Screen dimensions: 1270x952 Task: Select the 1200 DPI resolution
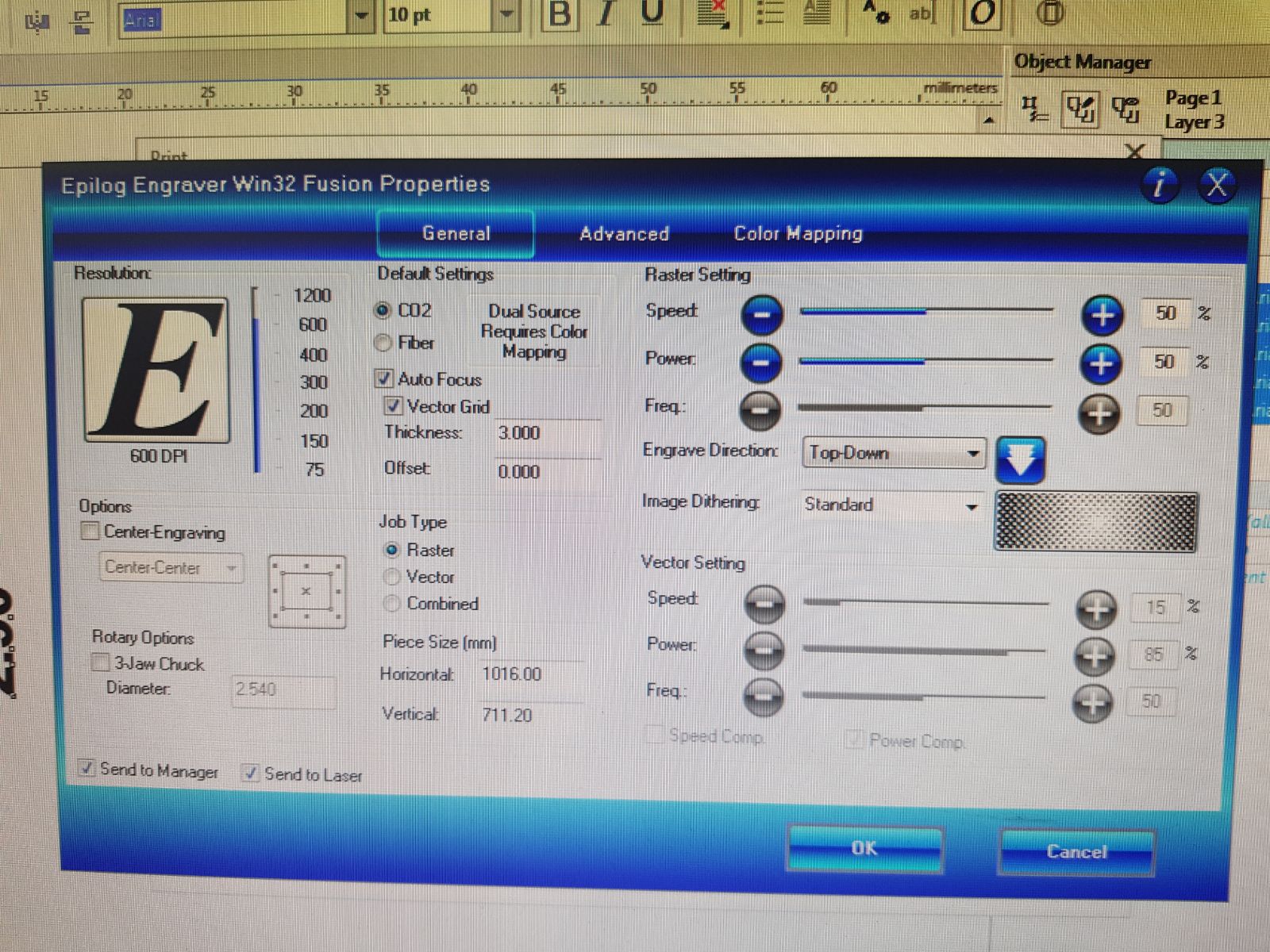tap(312, 296)
